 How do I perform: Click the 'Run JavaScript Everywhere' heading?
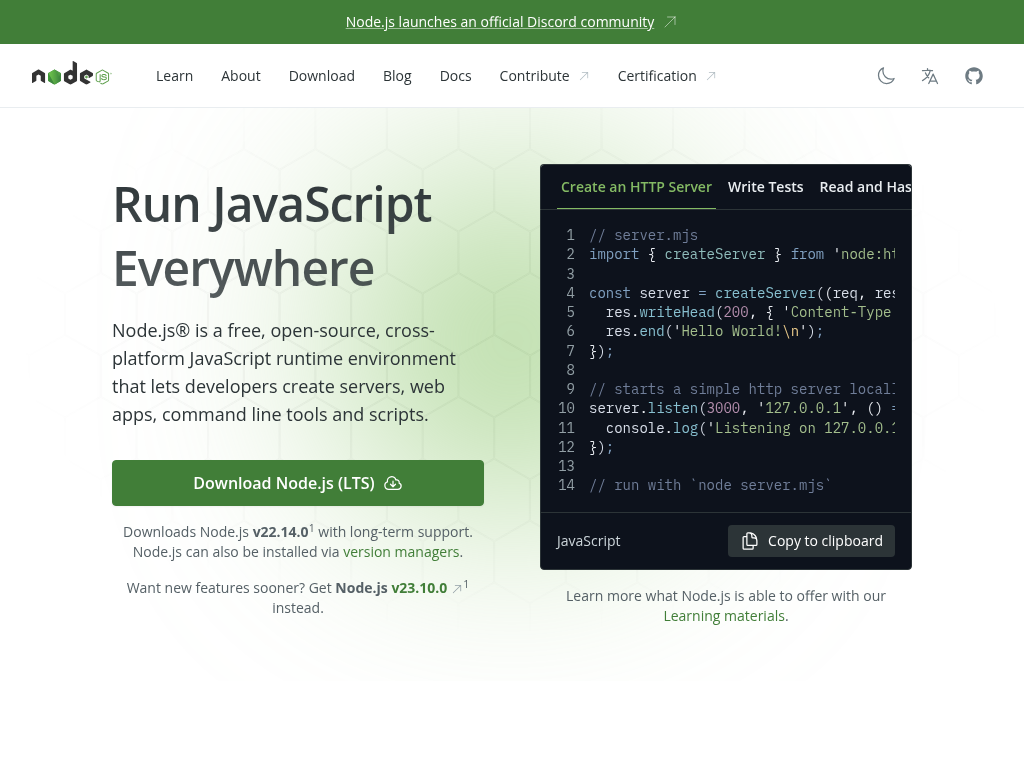click(272, 236)
